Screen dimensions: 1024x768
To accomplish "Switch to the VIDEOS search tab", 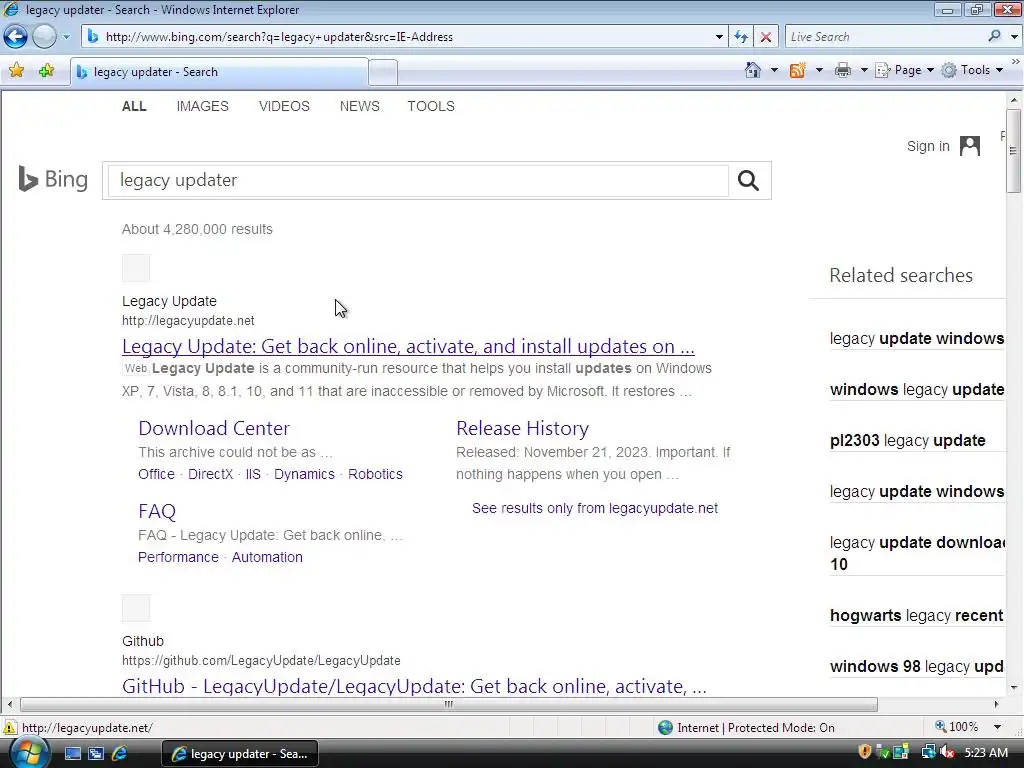I will tap(284, 106).
